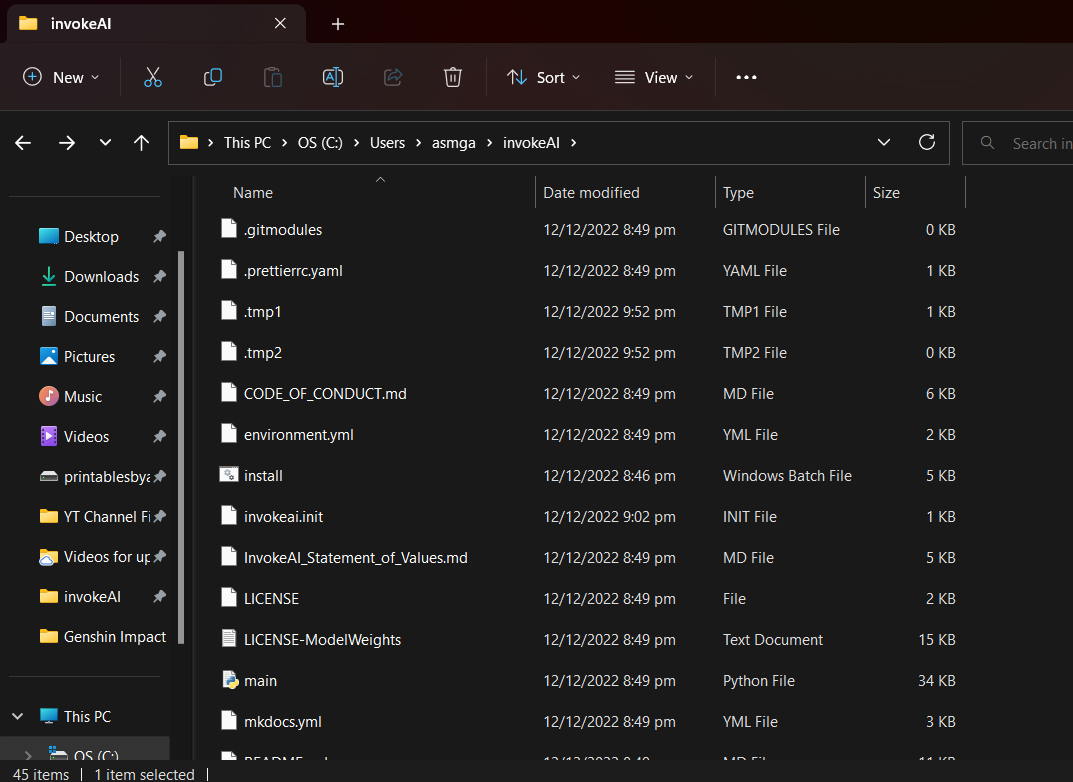Navigate to This PC breadcrumb
The image size is (1073, 782).
point(247,143)
